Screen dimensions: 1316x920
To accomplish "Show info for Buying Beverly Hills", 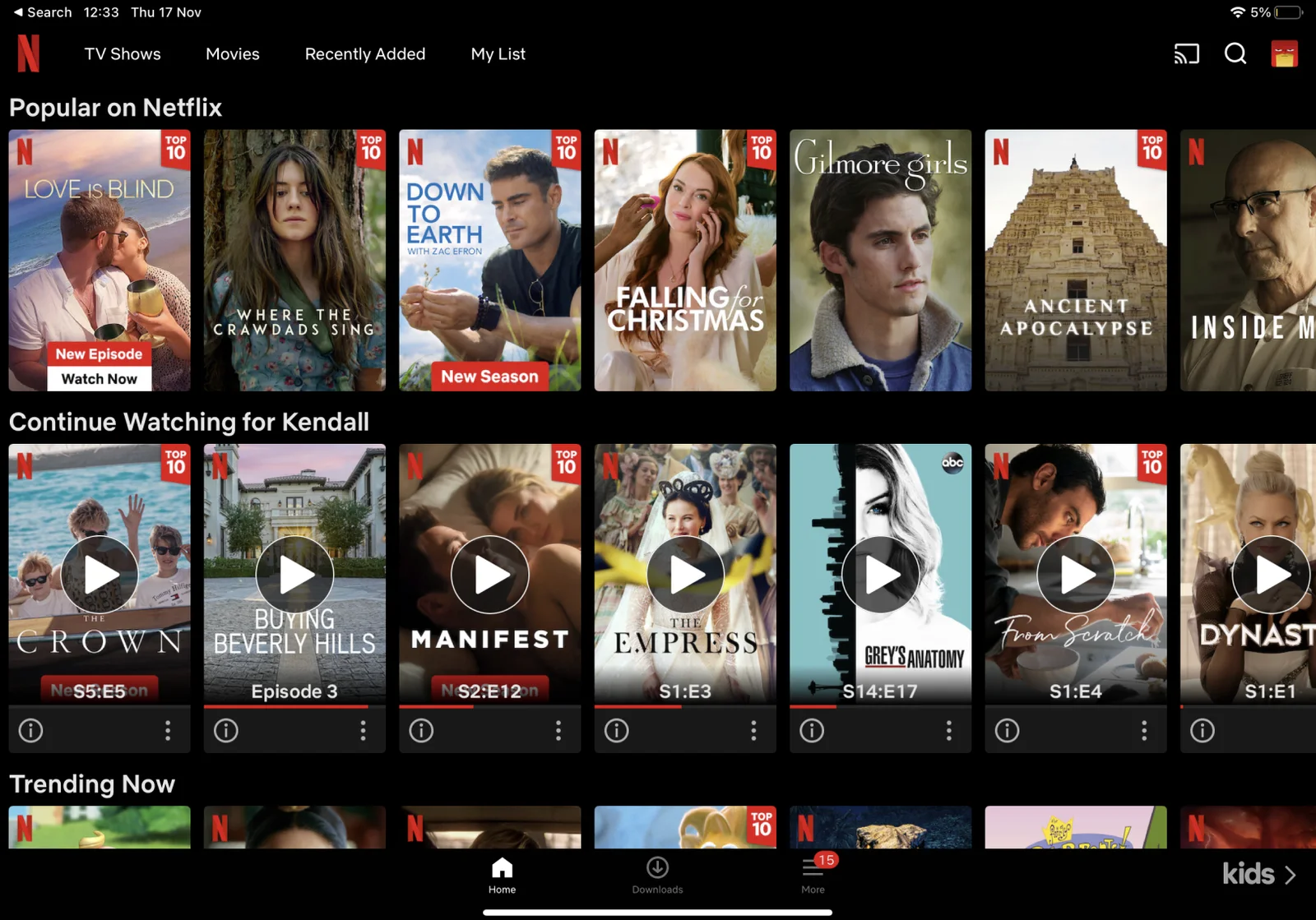I will coord(226,730).
